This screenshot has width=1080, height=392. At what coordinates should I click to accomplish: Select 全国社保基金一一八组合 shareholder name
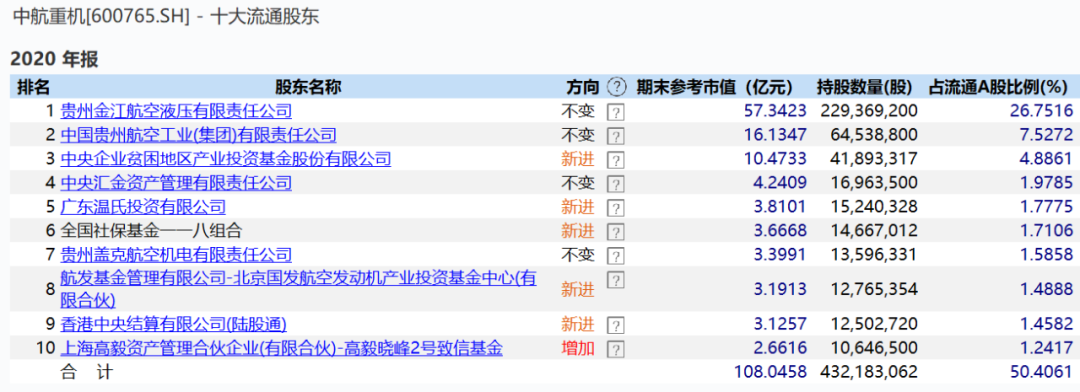[152, 230]
